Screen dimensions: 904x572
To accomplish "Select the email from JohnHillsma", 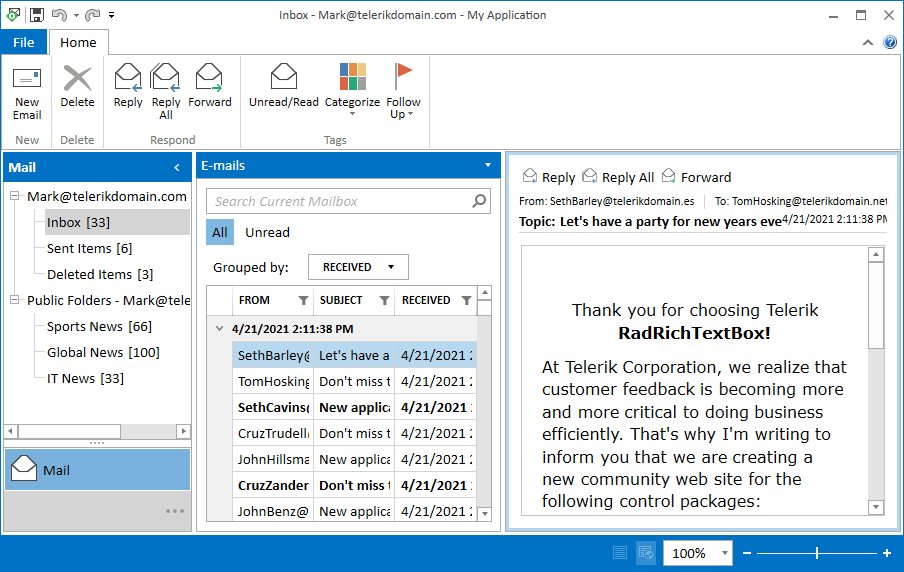I will coord(354,459).
